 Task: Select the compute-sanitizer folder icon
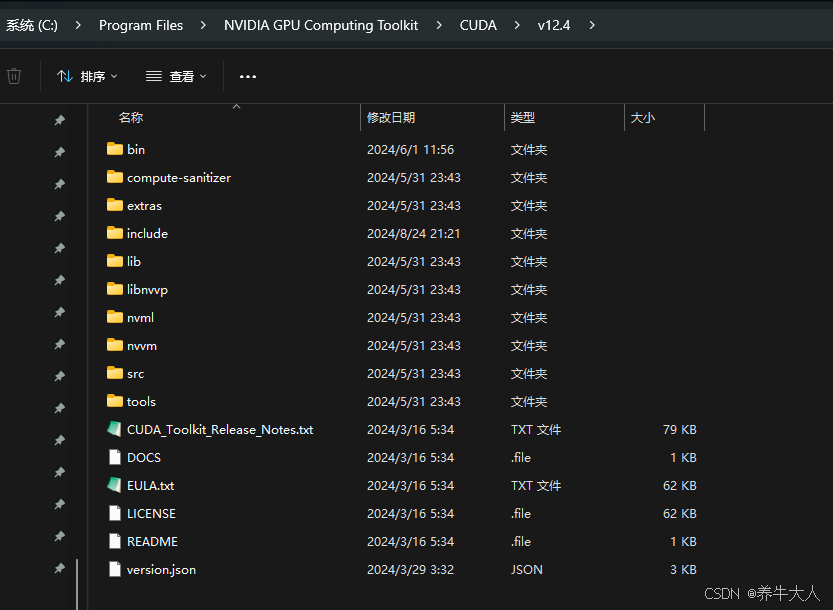click(x=115, y=177)
